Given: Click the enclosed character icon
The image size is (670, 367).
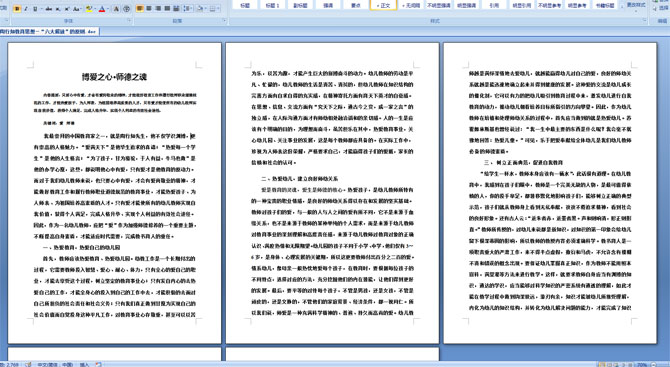Looking at the screenshot, I should tap(126, 9).
